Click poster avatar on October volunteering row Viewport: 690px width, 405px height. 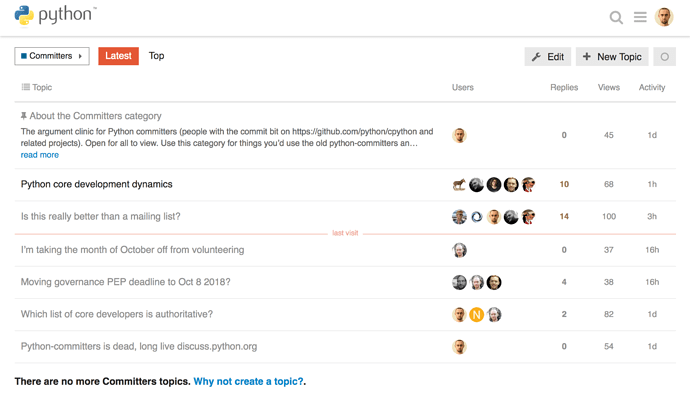click(x=459, y=250)
